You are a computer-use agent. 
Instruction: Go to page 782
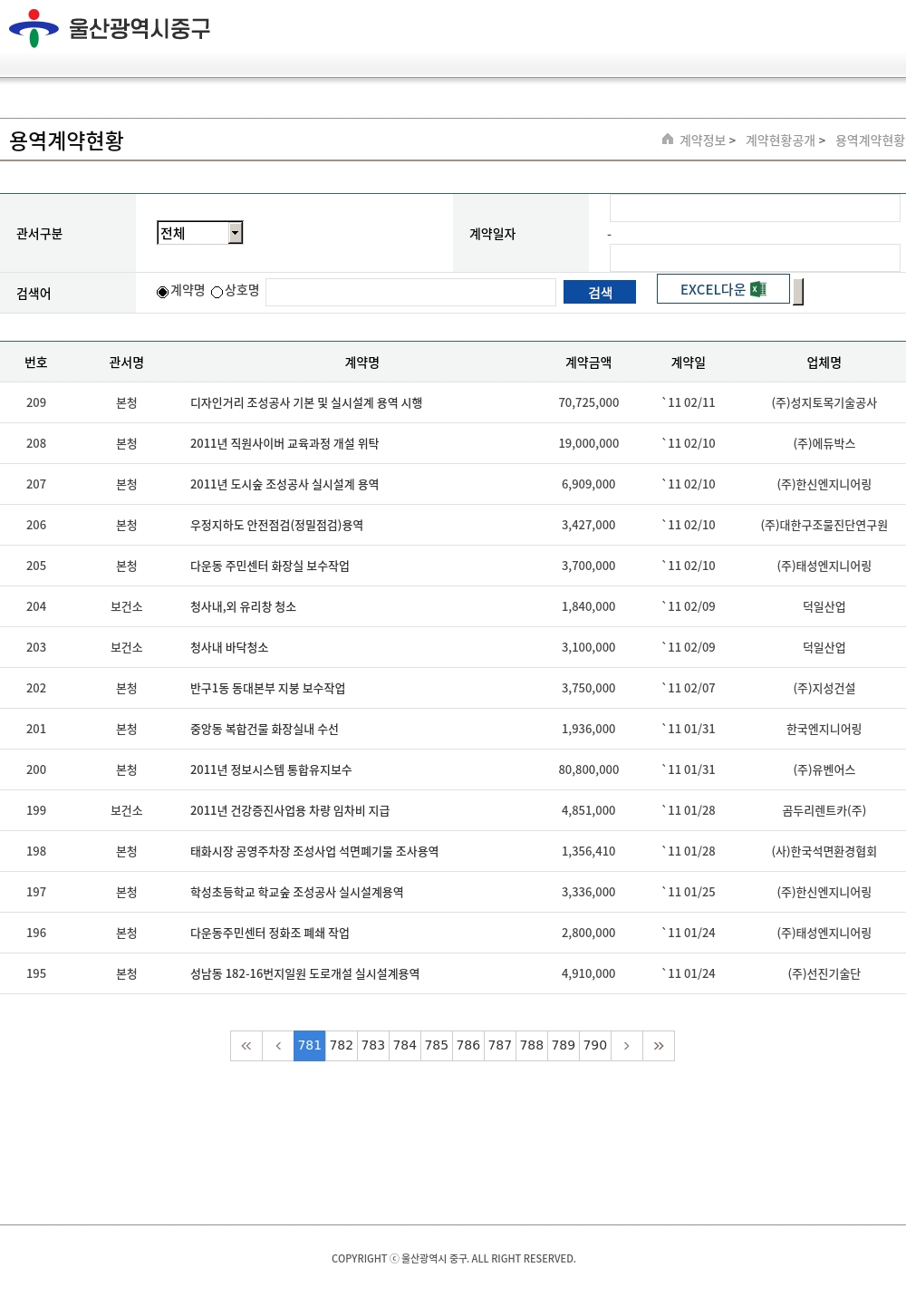pyautogui.click(x=342, y=1046)
